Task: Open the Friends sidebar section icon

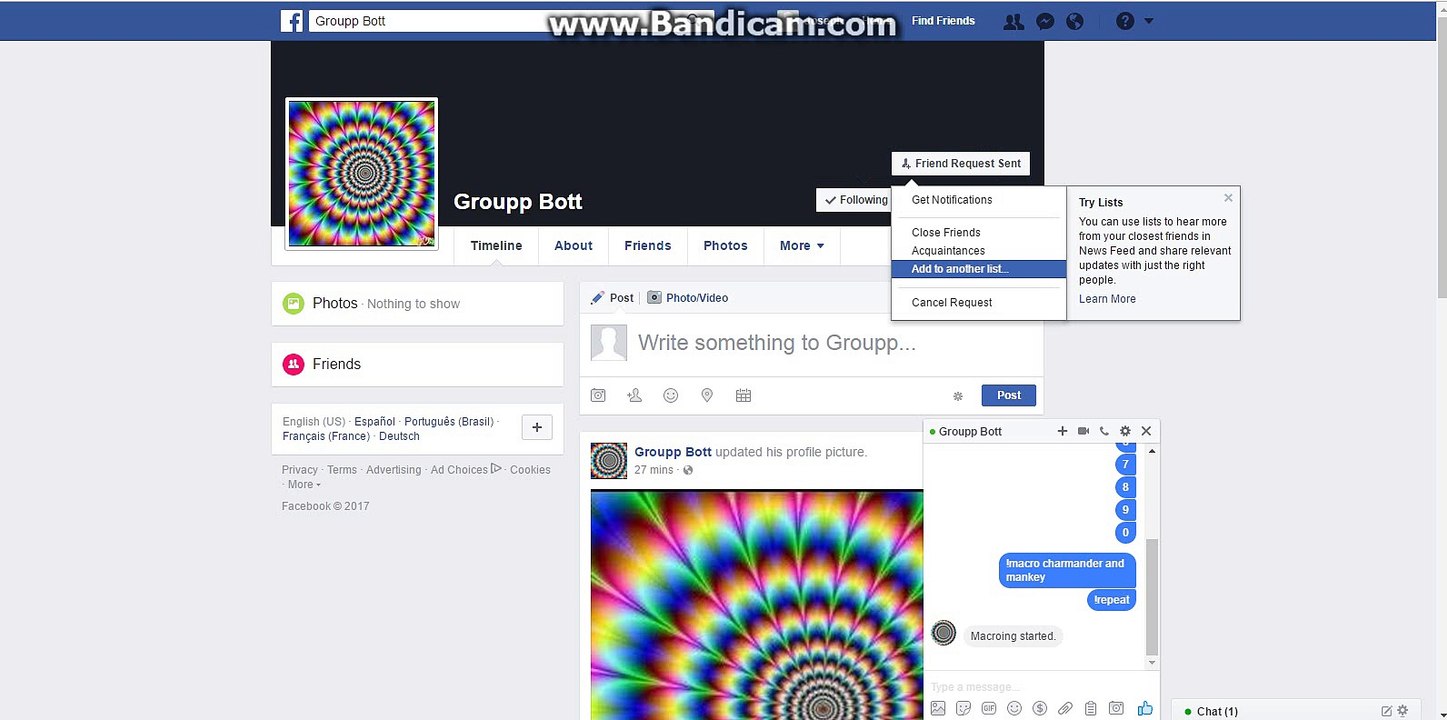Action: click(293, 364)
